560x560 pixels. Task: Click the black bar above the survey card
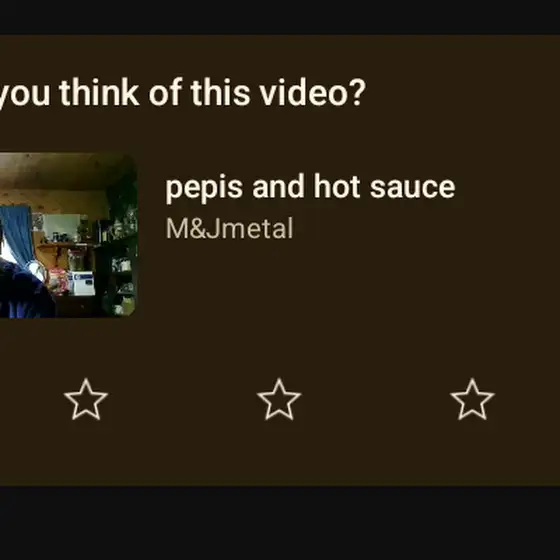[280, 17]
